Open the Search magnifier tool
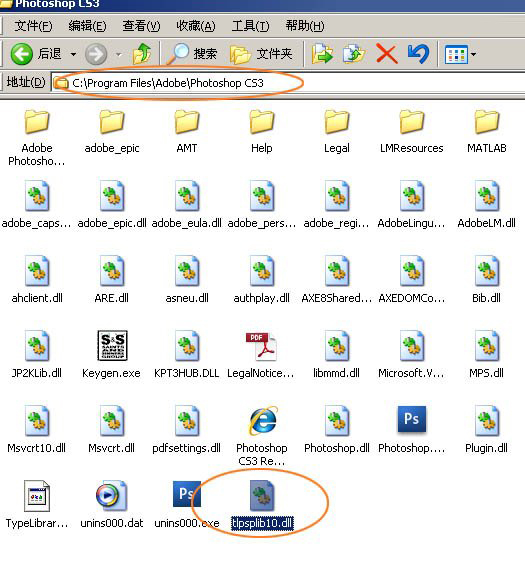This screenshot has width=525, height=566. (179, 53)
